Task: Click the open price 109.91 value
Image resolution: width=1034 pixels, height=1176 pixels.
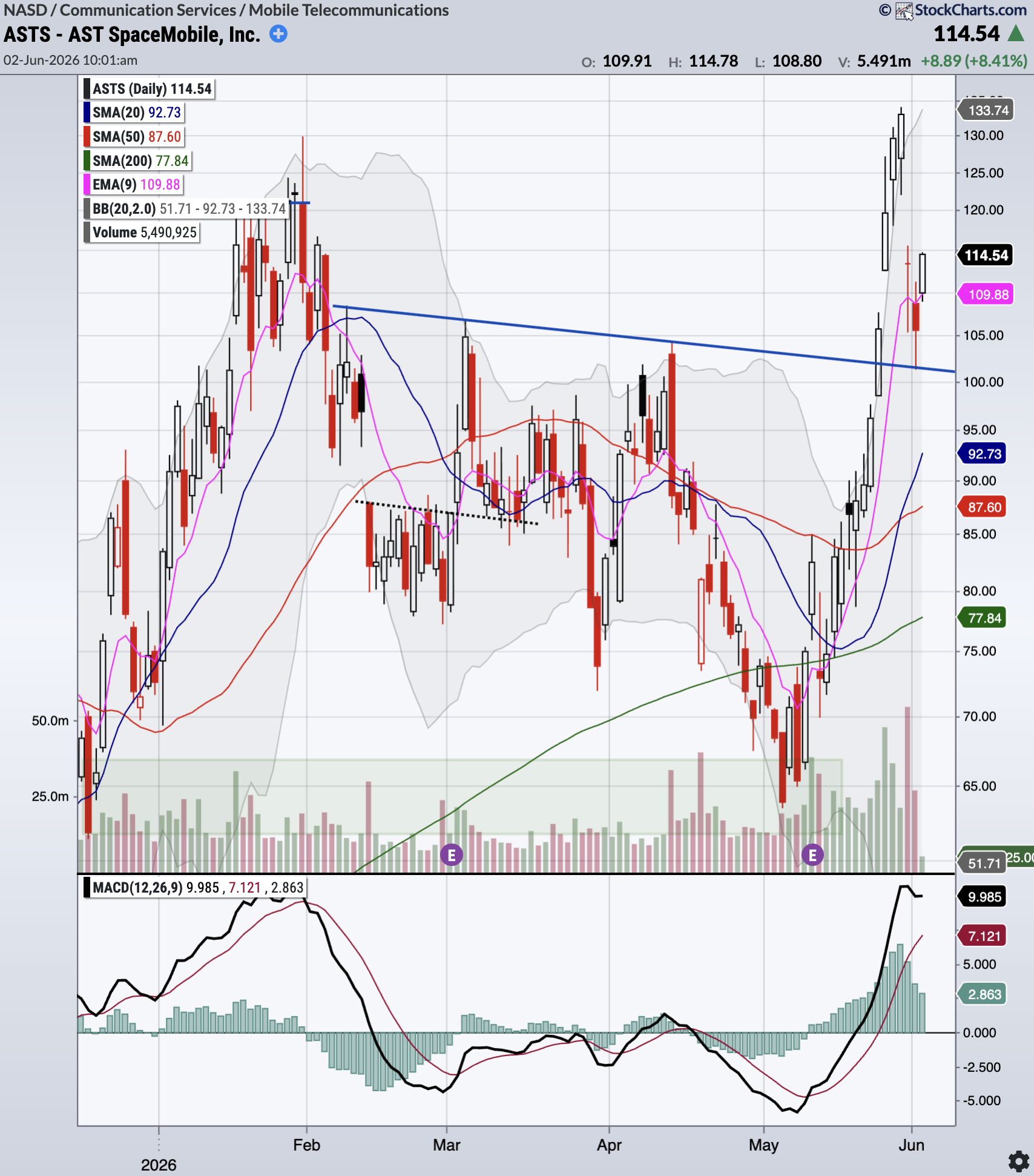Action: (x=627, y=61)
